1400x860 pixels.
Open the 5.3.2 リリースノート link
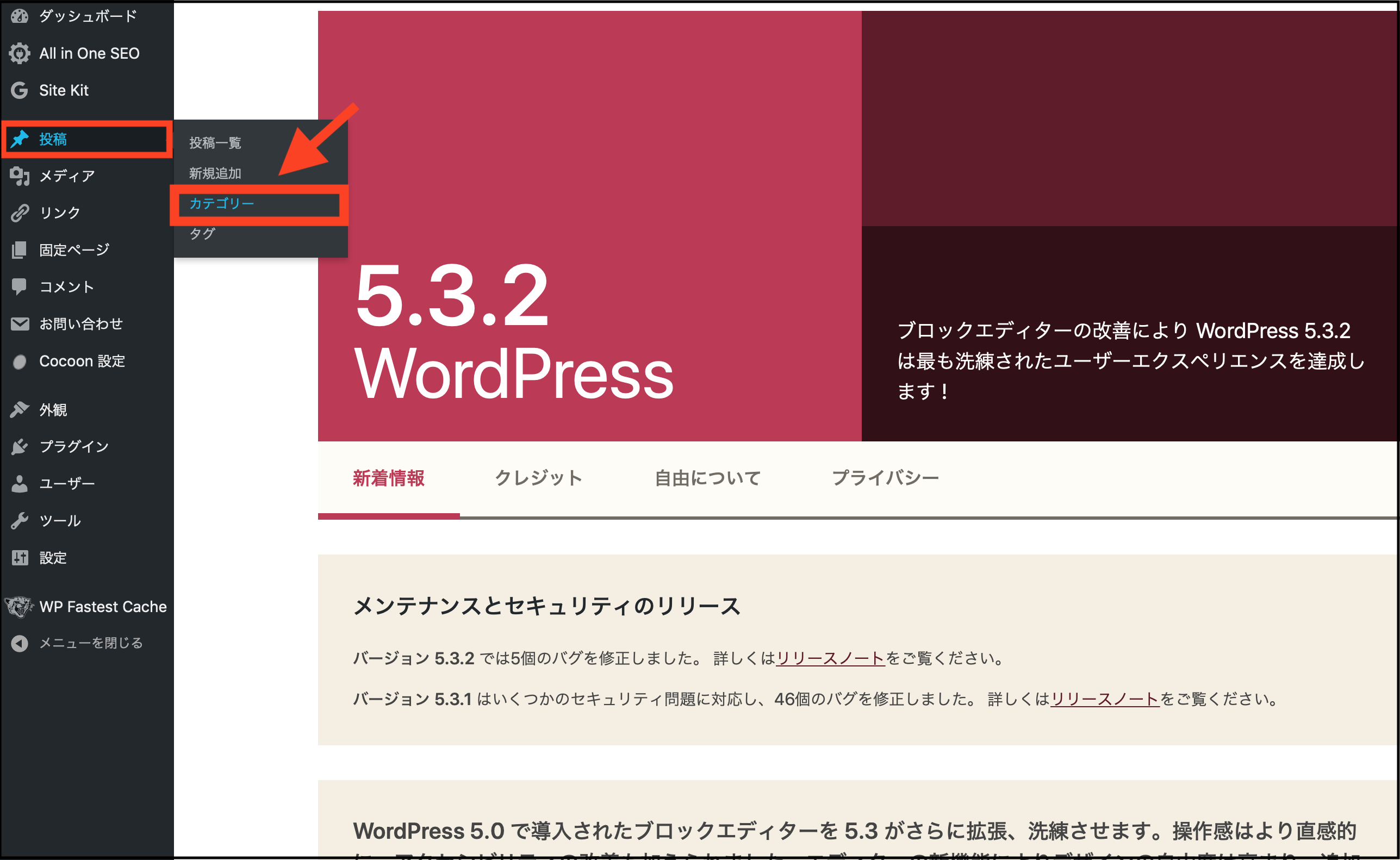pos(830,659)
